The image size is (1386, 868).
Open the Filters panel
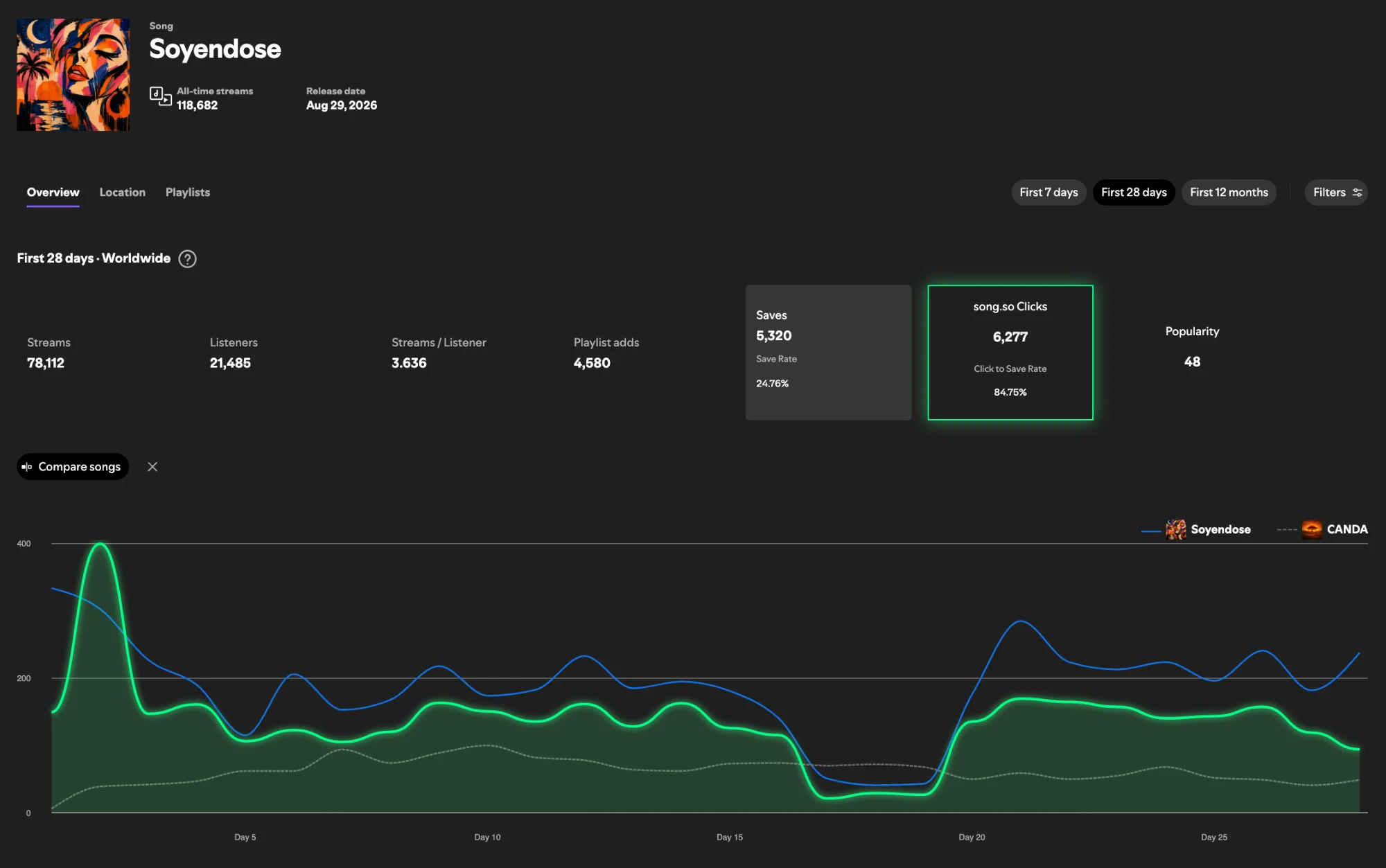[x=1337, y=193]
